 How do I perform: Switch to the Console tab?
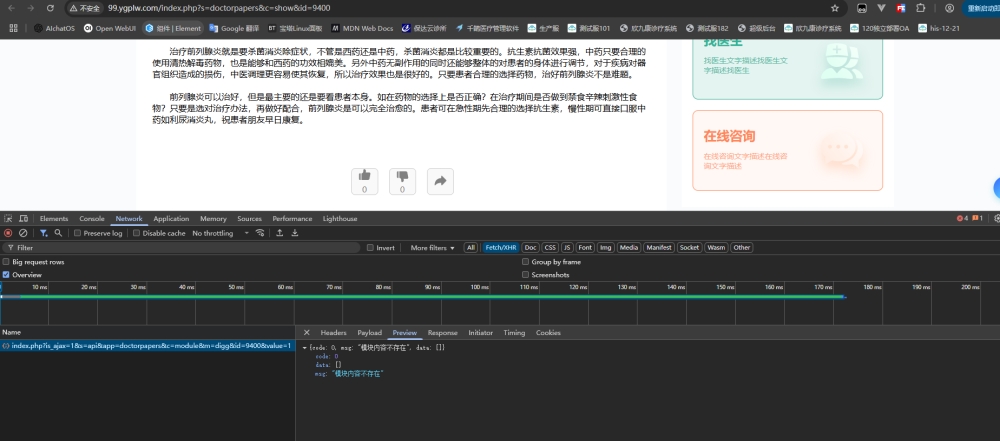[92, 218]
